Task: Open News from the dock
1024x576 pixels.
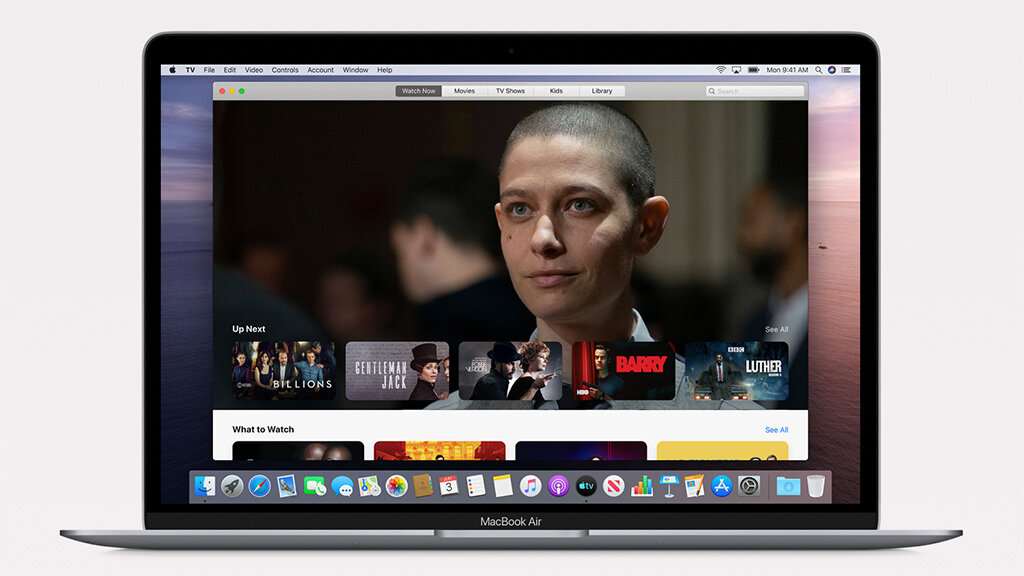Action: (613, 486)
